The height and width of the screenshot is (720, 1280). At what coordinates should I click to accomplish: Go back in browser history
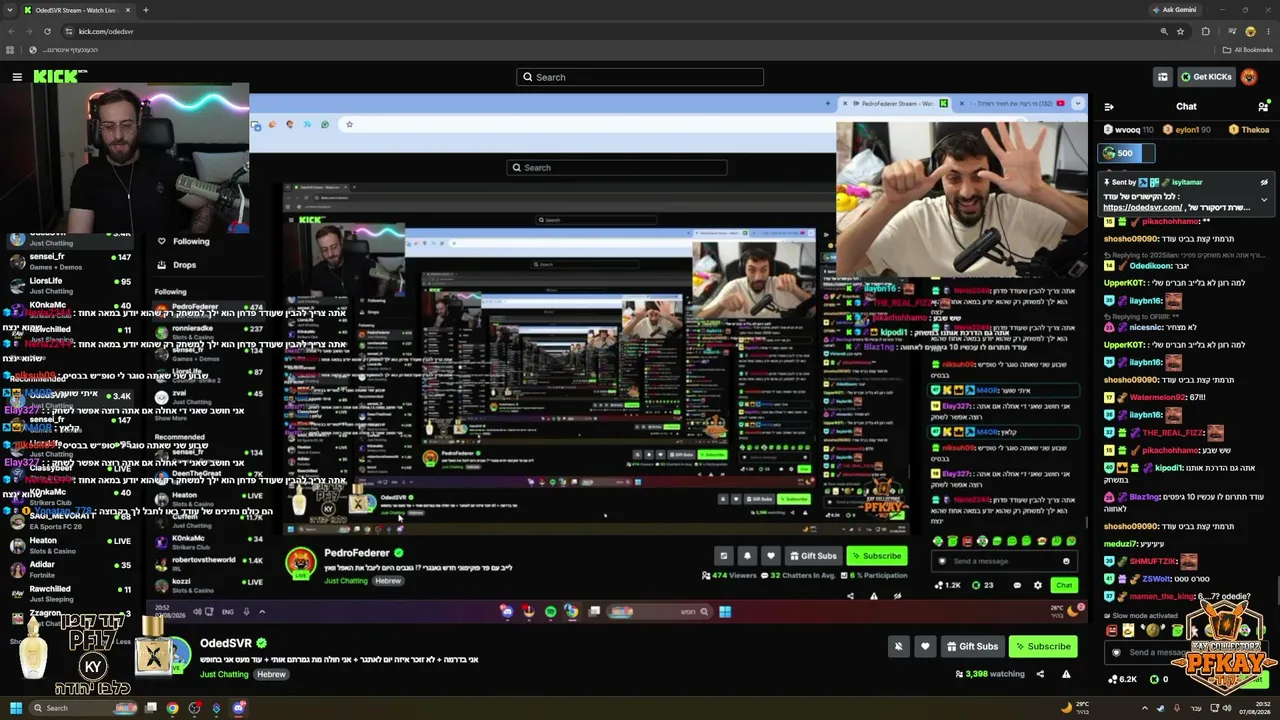coord(11,31)
